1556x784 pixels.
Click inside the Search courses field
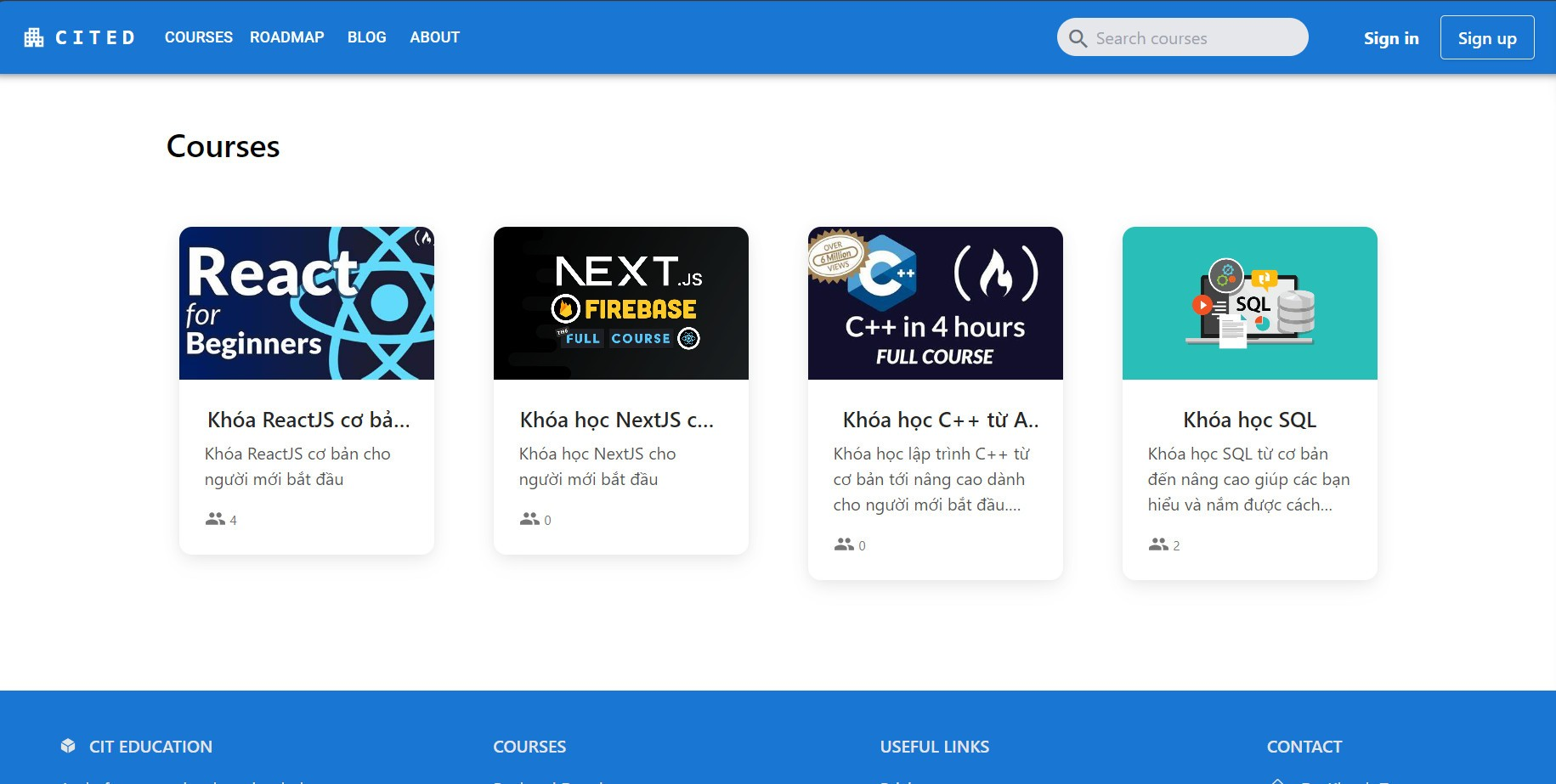[1190, 37]
